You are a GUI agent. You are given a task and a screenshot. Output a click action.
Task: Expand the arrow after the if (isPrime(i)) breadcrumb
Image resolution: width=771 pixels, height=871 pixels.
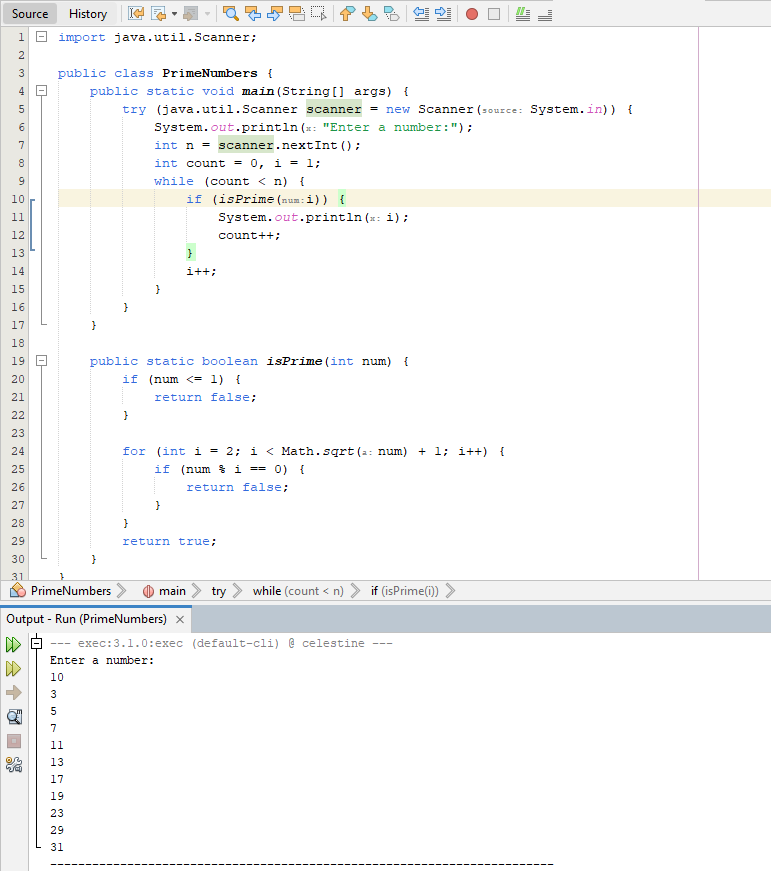click(450, 590)
